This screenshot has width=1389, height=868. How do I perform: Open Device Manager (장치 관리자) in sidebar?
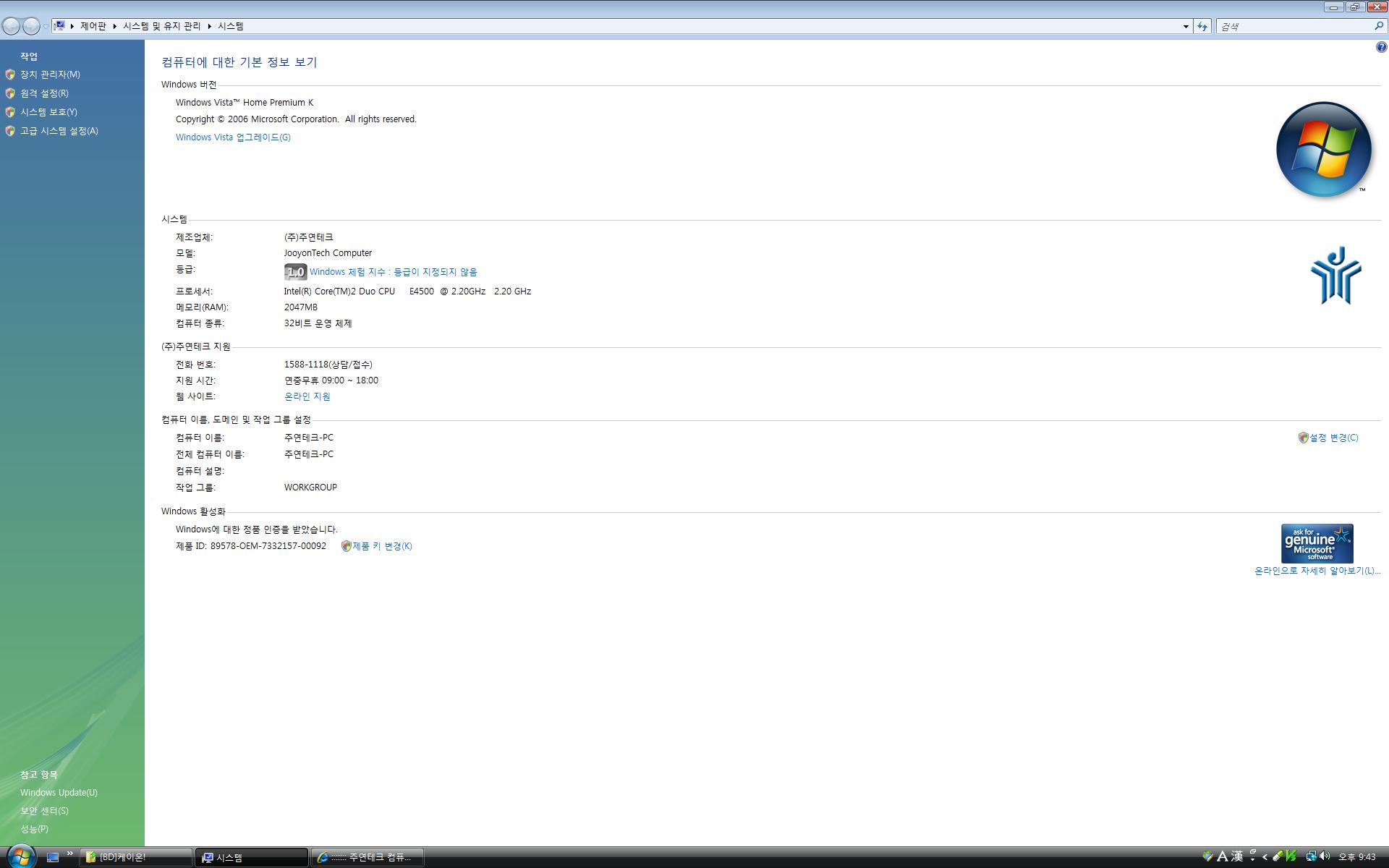click(x=50, y=75)
